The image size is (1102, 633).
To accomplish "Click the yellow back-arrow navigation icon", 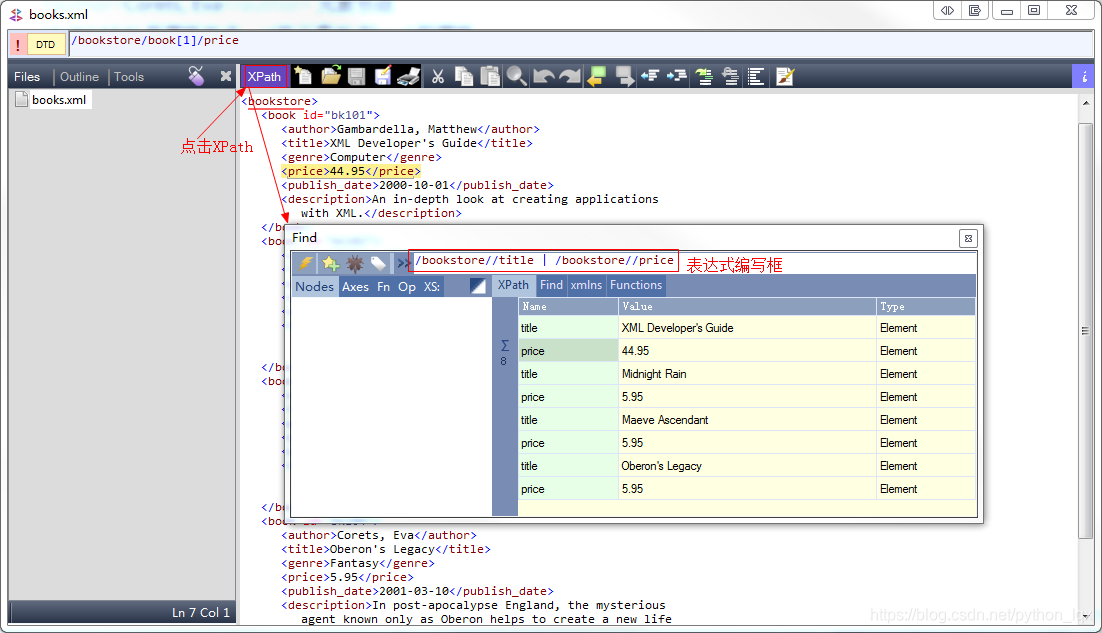I will pyautogui.click(x=596, y=77).
